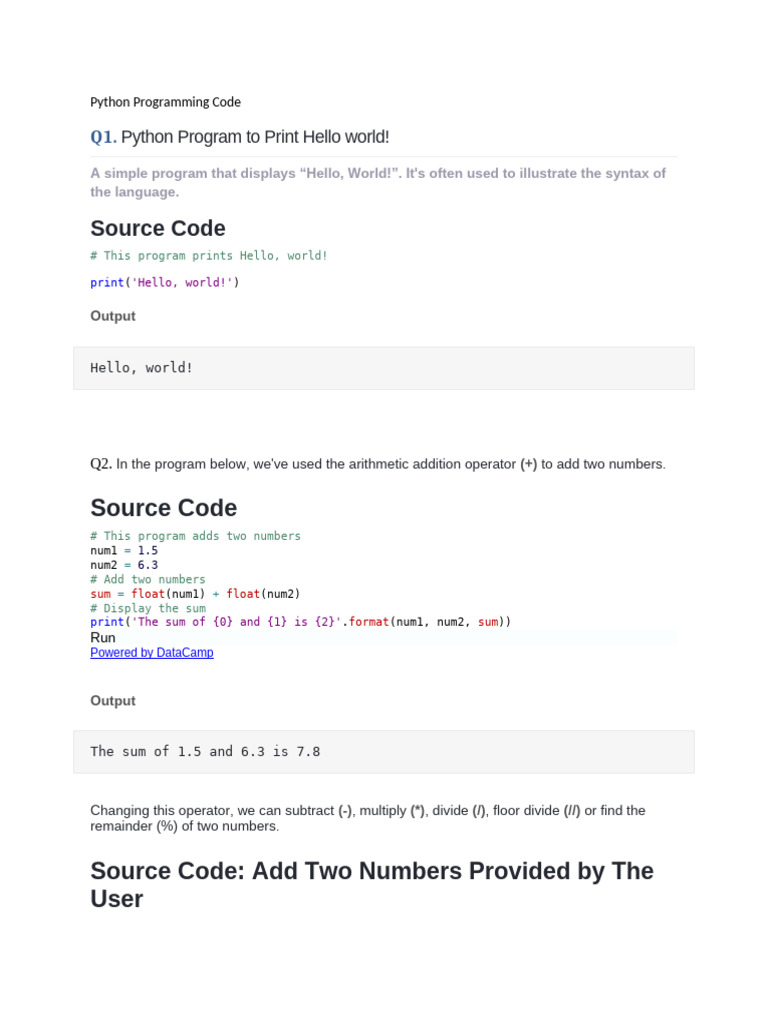Click the second Source Code heading
This screenshot has height=1024, width=768.
164,508
